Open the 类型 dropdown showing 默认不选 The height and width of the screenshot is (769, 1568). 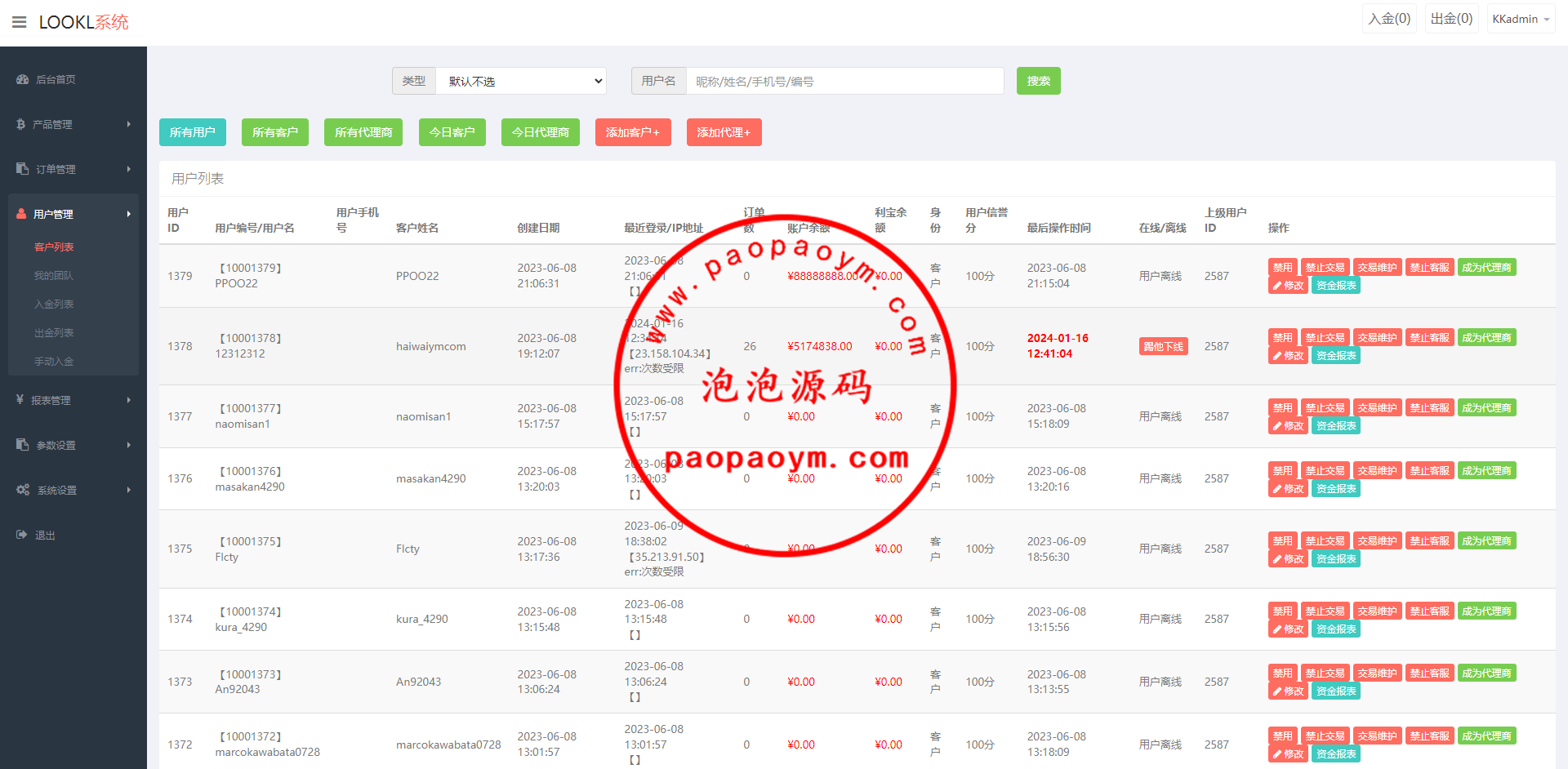pyautogui.click(x=521, y=81)
